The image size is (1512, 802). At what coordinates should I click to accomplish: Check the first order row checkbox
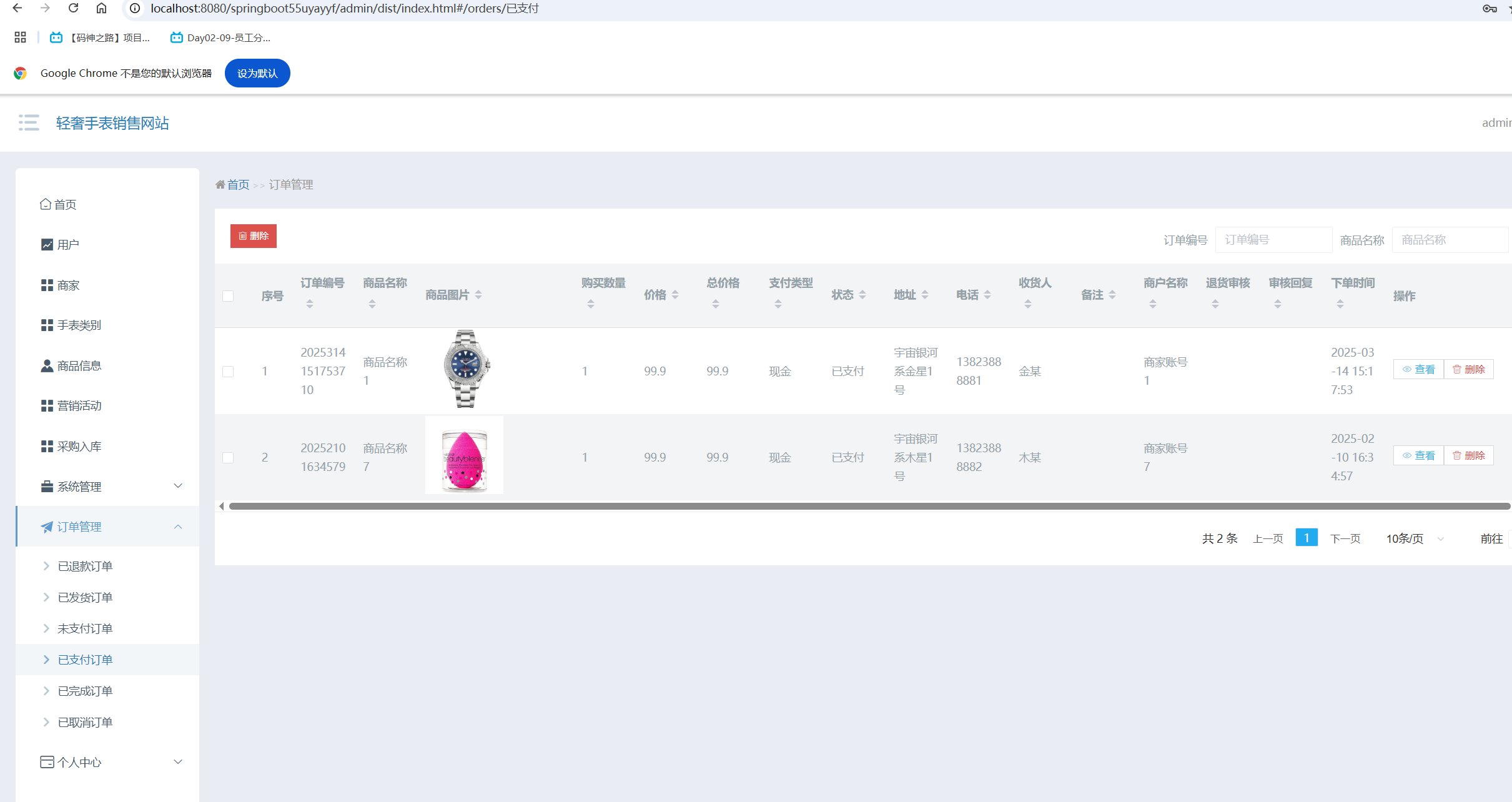pyautogui.click(x=228, y=372)
